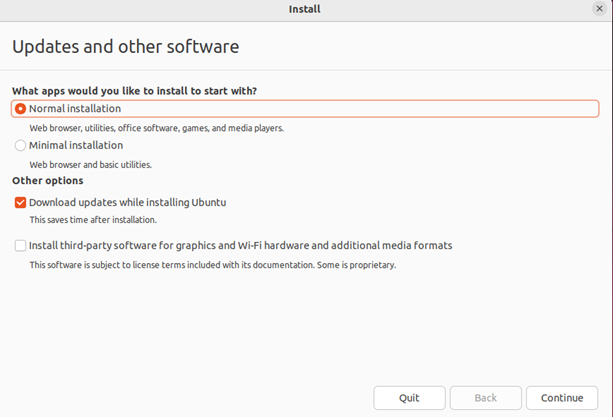Screen dimensions: 613x417
Task: Click the 'Minimal installation' label text
Action: 76,146
